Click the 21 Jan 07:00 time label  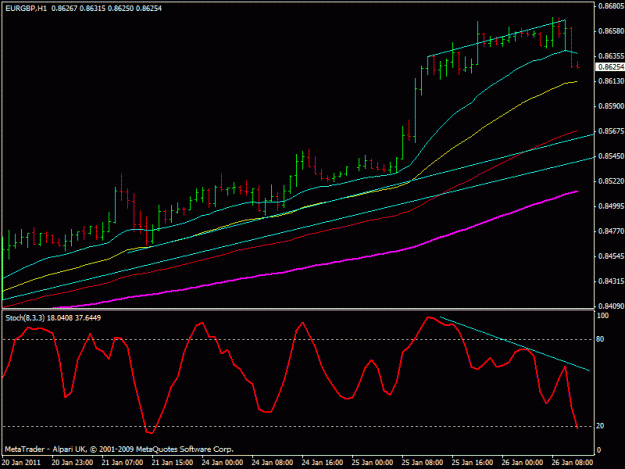122,463
